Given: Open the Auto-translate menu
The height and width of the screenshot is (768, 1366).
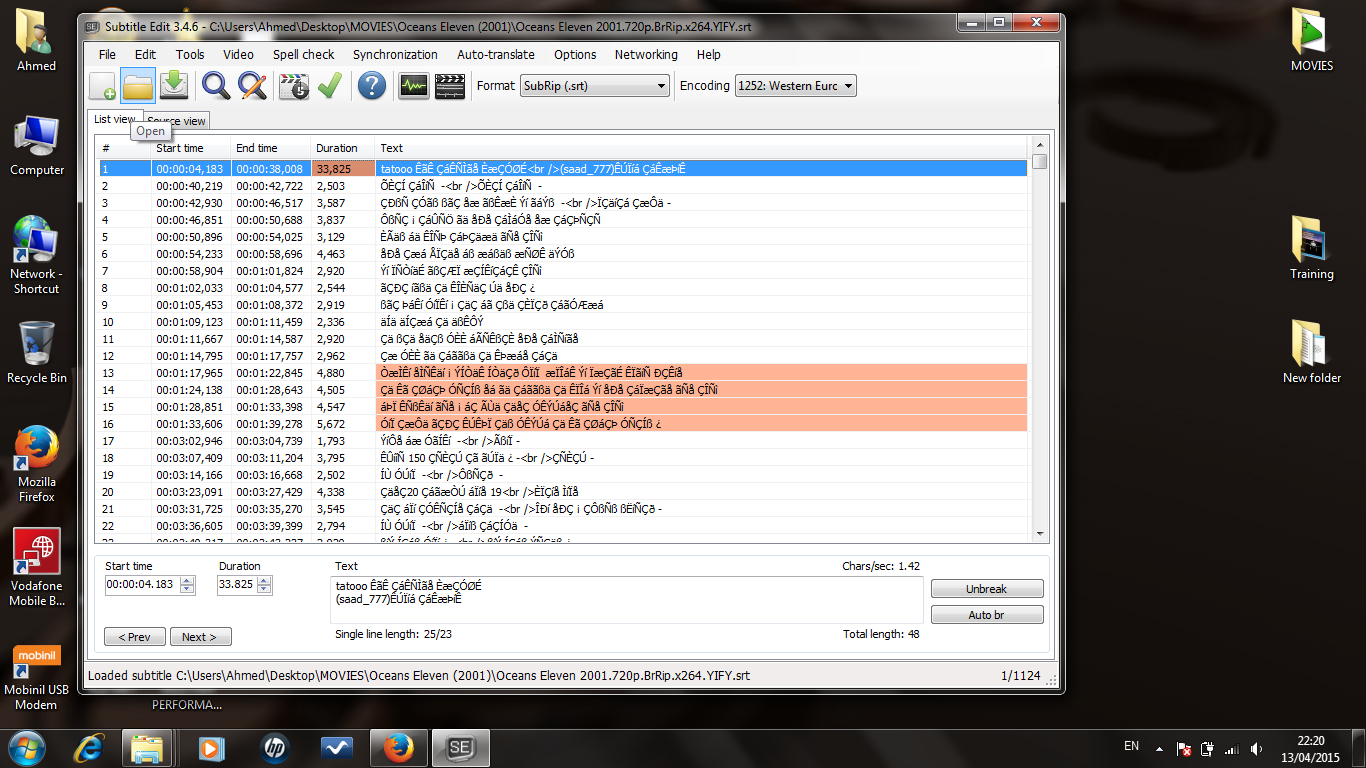Looking at the screenshot, I should click(496, 54).
